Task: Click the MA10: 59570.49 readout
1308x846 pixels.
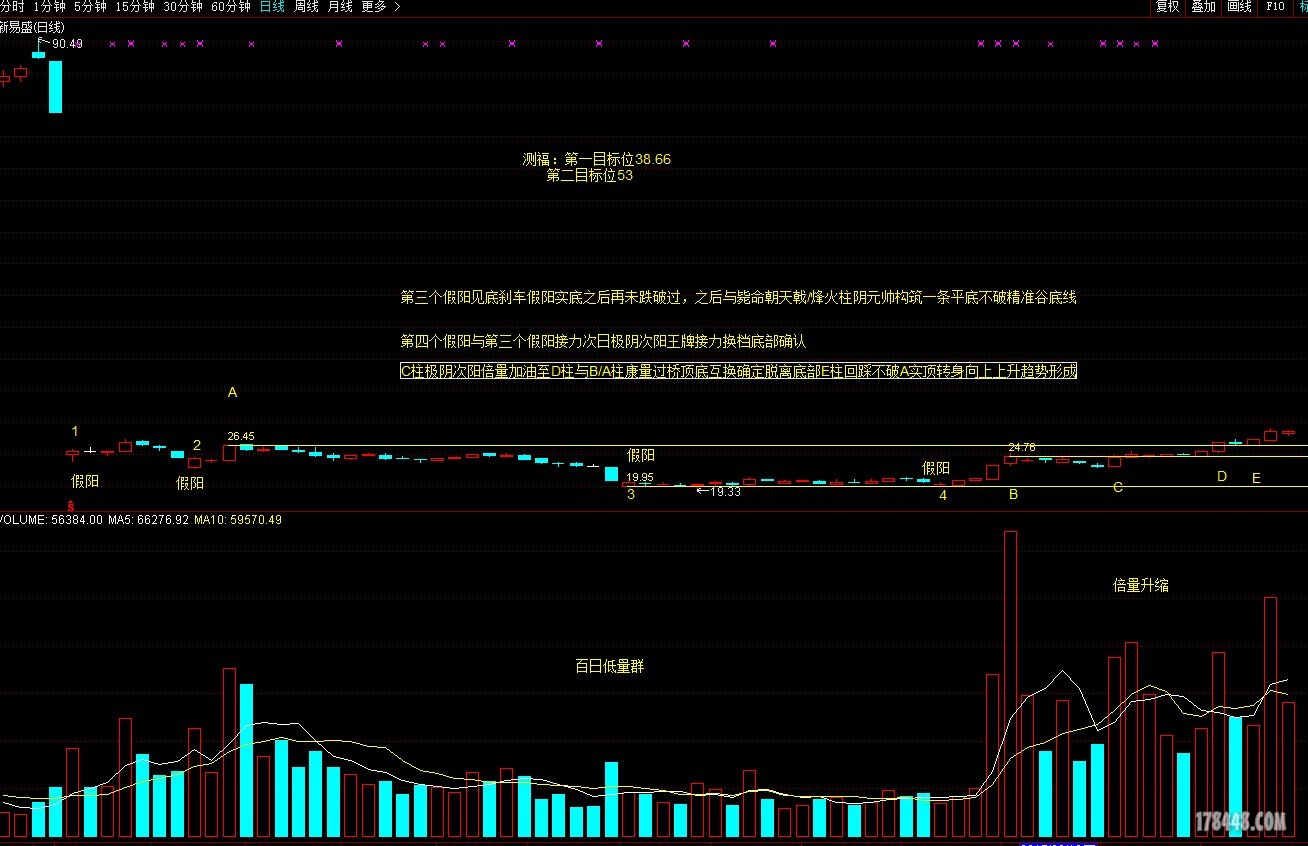Action: tap(238, 520)
